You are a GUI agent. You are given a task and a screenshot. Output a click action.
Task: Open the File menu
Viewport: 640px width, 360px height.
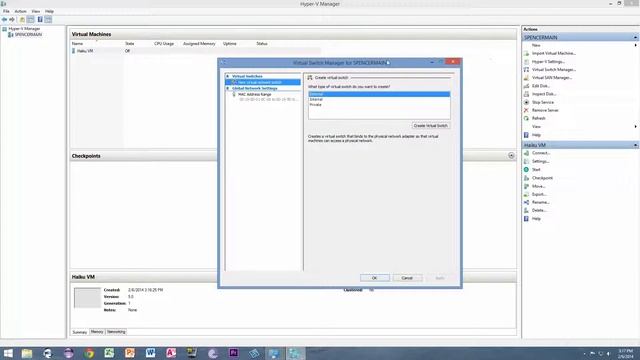point(6,11)
